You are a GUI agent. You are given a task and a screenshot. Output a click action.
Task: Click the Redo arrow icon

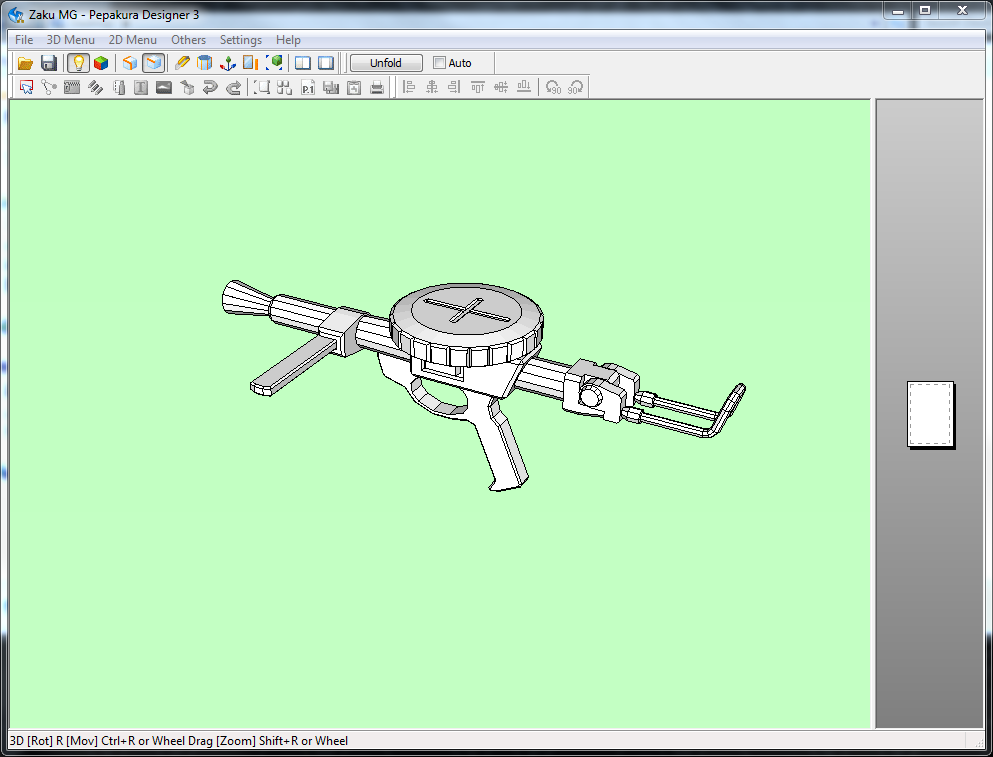click(x=234, y=87)
